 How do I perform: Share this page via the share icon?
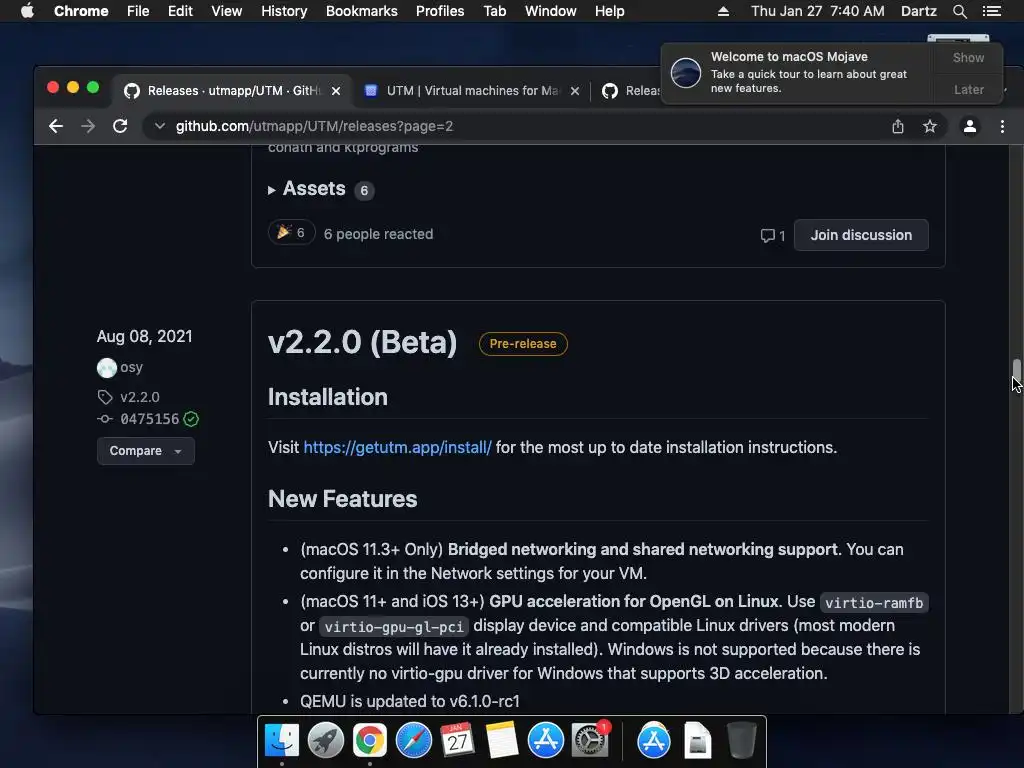point(898,126)
